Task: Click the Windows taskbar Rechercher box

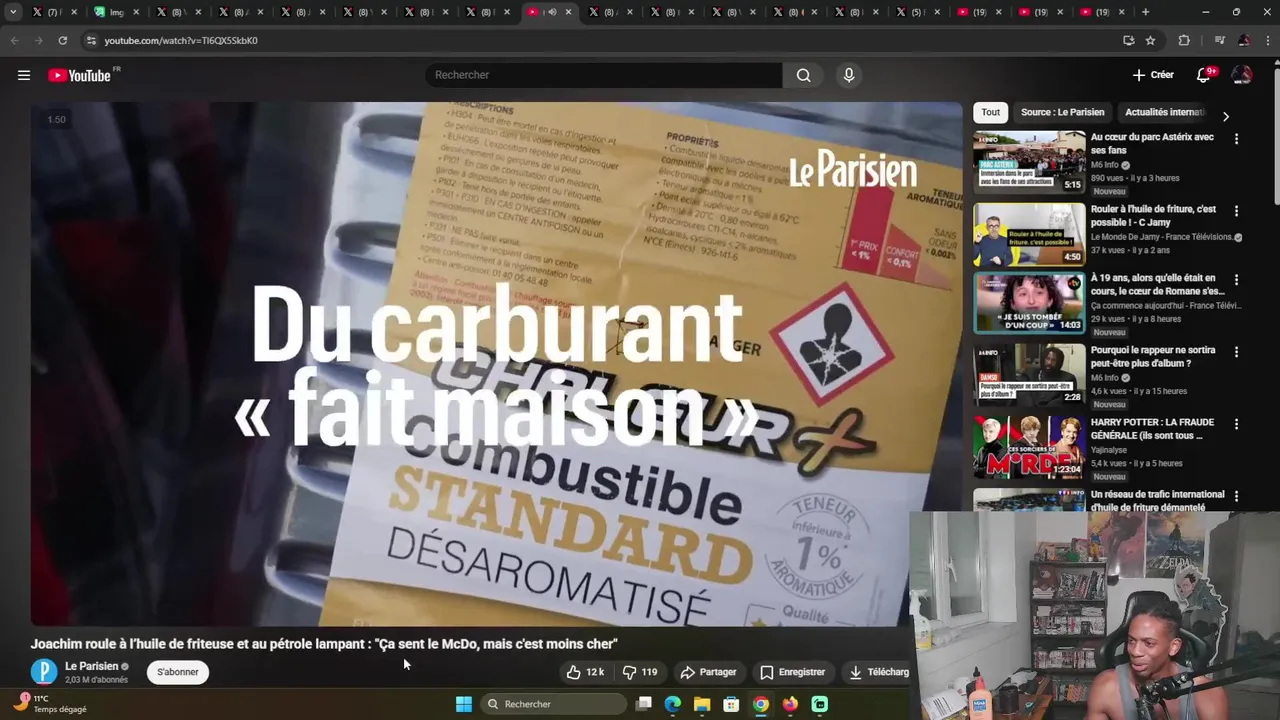Action: (x=553, y=704)
